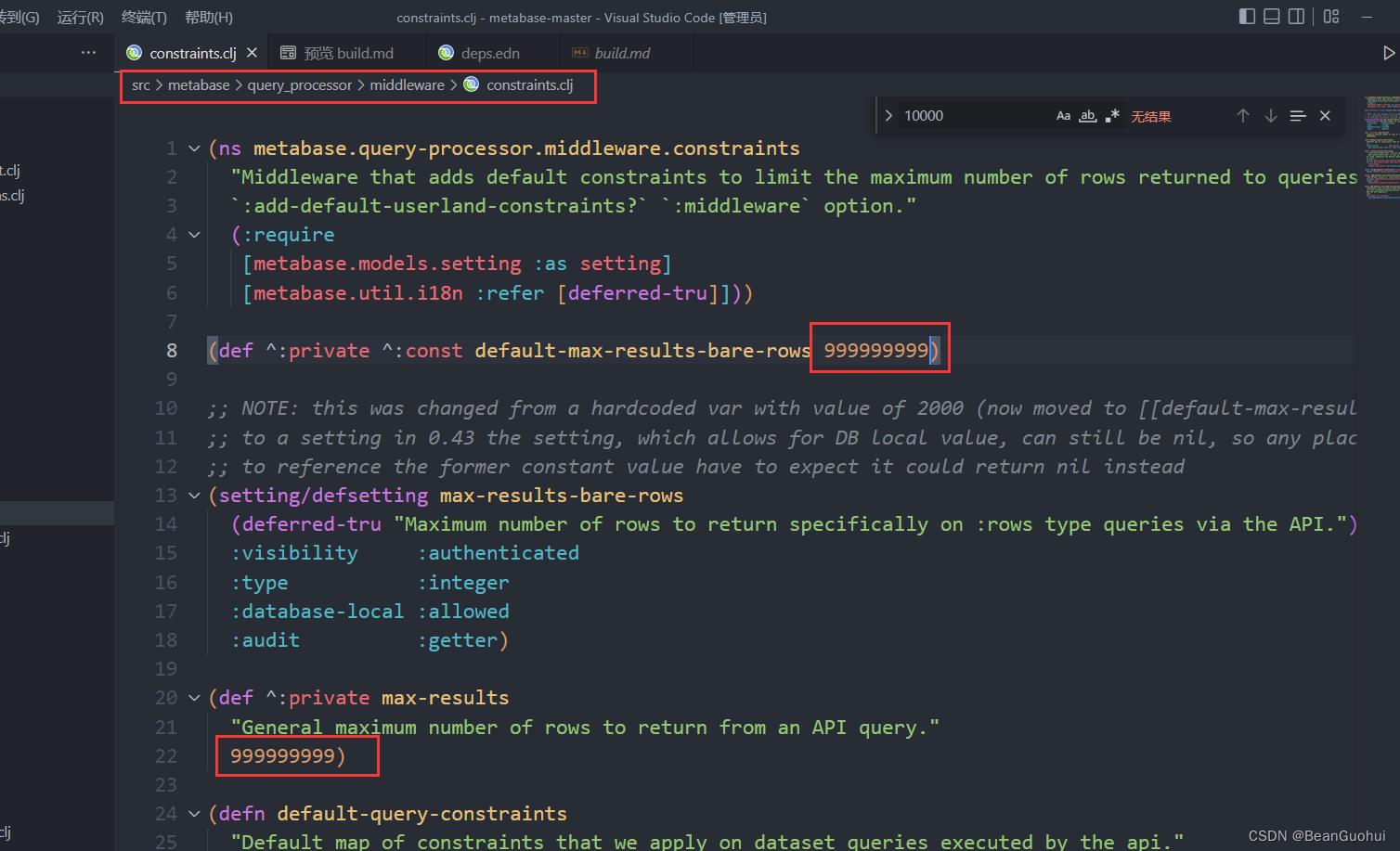Open sidebar more actions ellipsis
Image resolution: width=1400 pixels, height=851 pixels.
[x=88, y=53]
